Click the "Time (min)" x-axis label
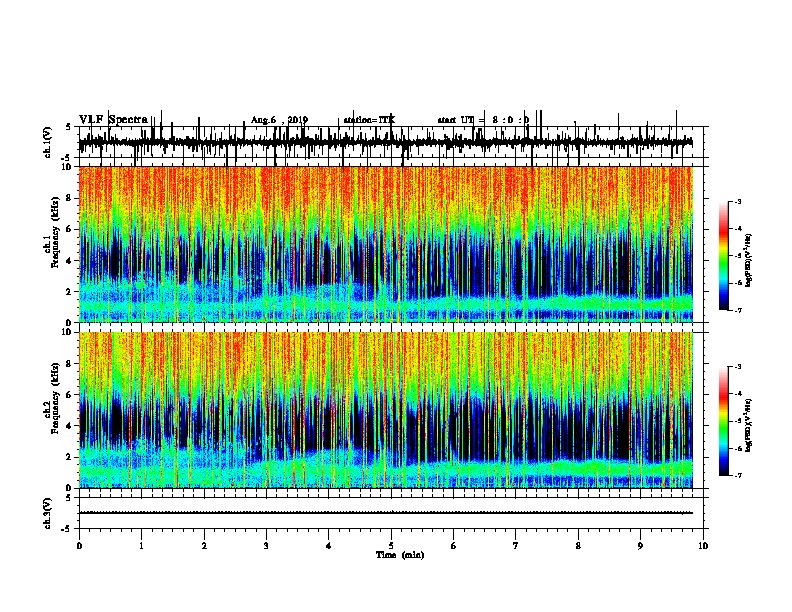This screenshot has height=612, width=792. click(x=400, y=555)
